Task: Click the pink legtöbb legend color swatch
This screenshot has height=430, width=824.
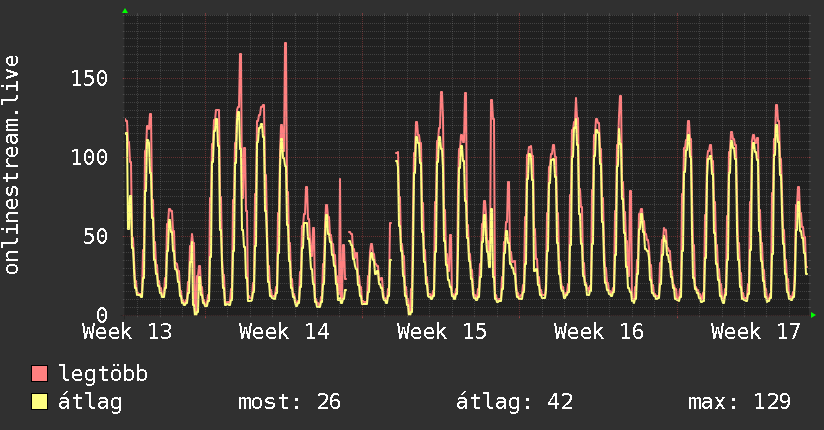Action: point(39,373)
